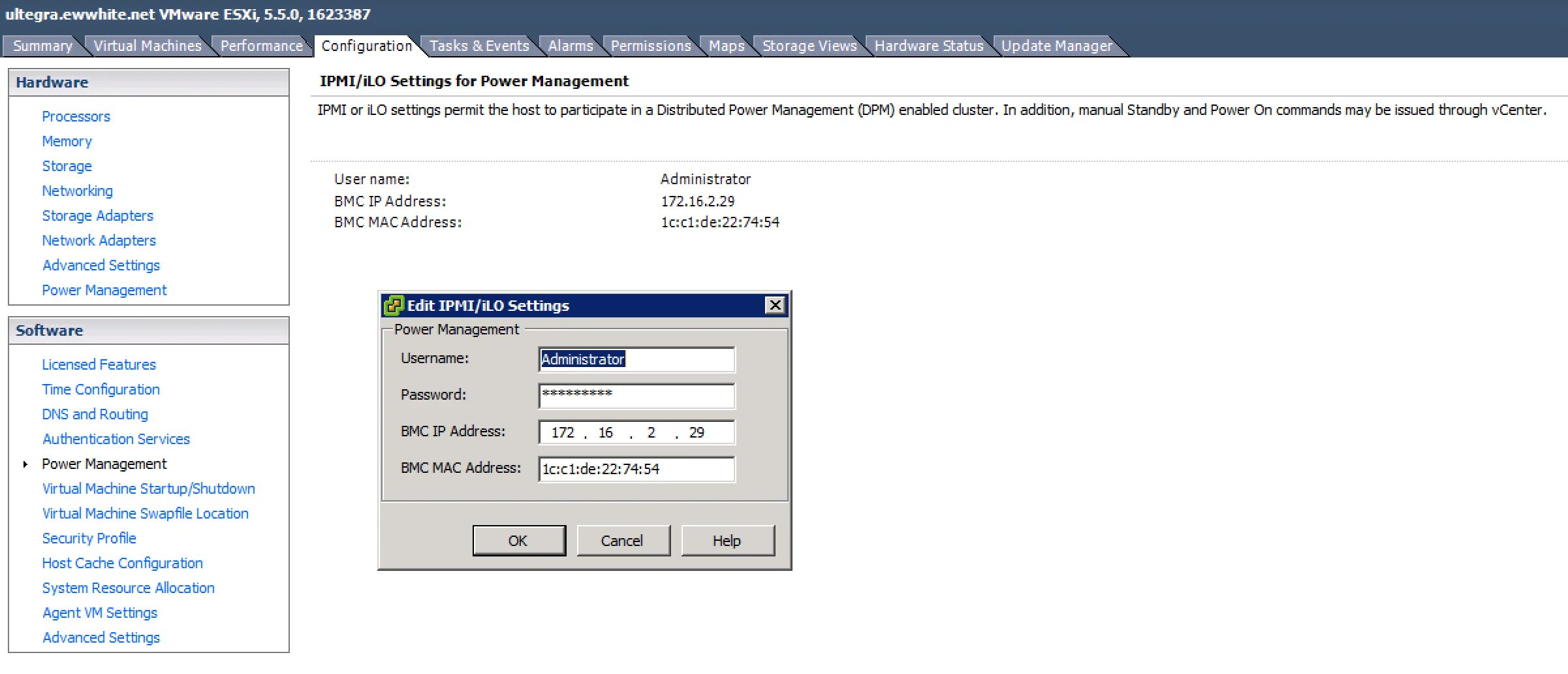Click the Hardware panel header
The height and width of the screenshot is (674, 1568).
(x=149, y=82)
